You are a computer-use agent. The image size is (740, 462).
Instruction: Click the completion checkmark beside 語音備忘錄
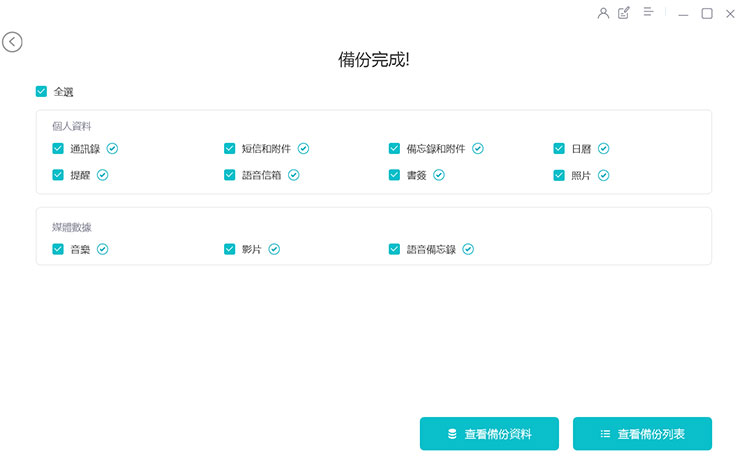pos(468,249)
